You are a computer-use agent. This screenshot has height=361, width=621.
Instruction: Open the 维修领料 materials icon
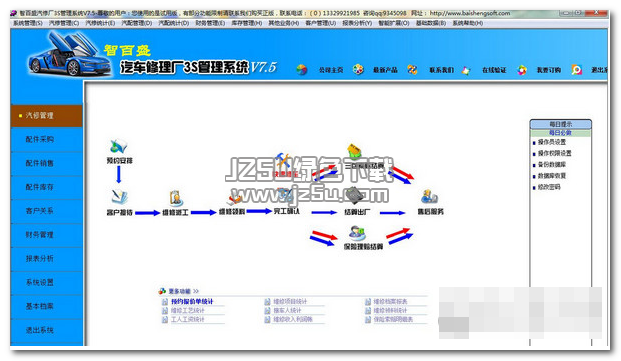click(234, 198)
